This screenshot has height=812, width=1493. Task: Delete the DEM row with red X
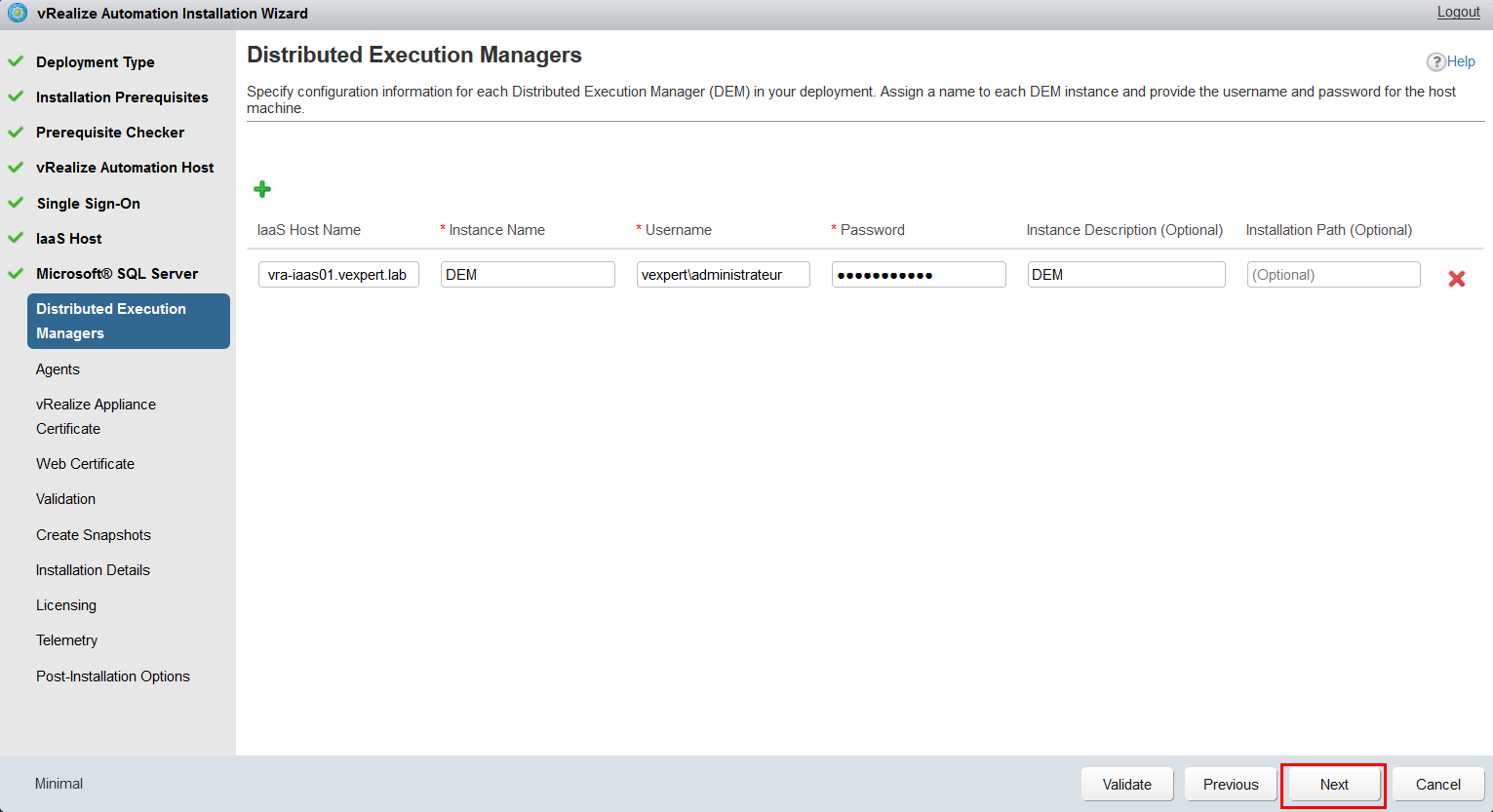click(1457, 279)
